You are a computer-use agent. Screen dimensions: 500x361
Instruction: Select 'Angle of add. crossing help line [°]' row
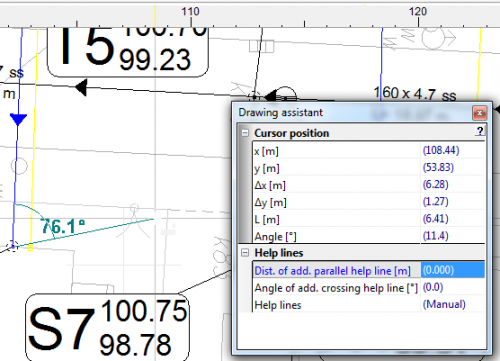tap(369, 288)
